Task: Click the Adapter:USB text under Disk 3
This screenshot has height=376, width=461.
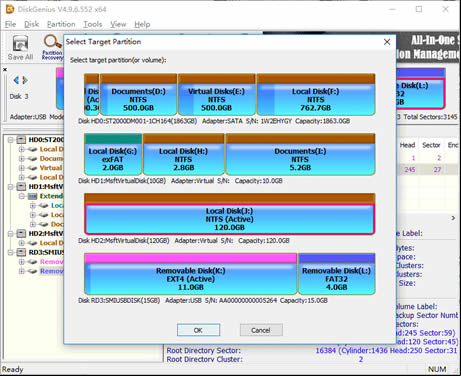Action: 29,117
